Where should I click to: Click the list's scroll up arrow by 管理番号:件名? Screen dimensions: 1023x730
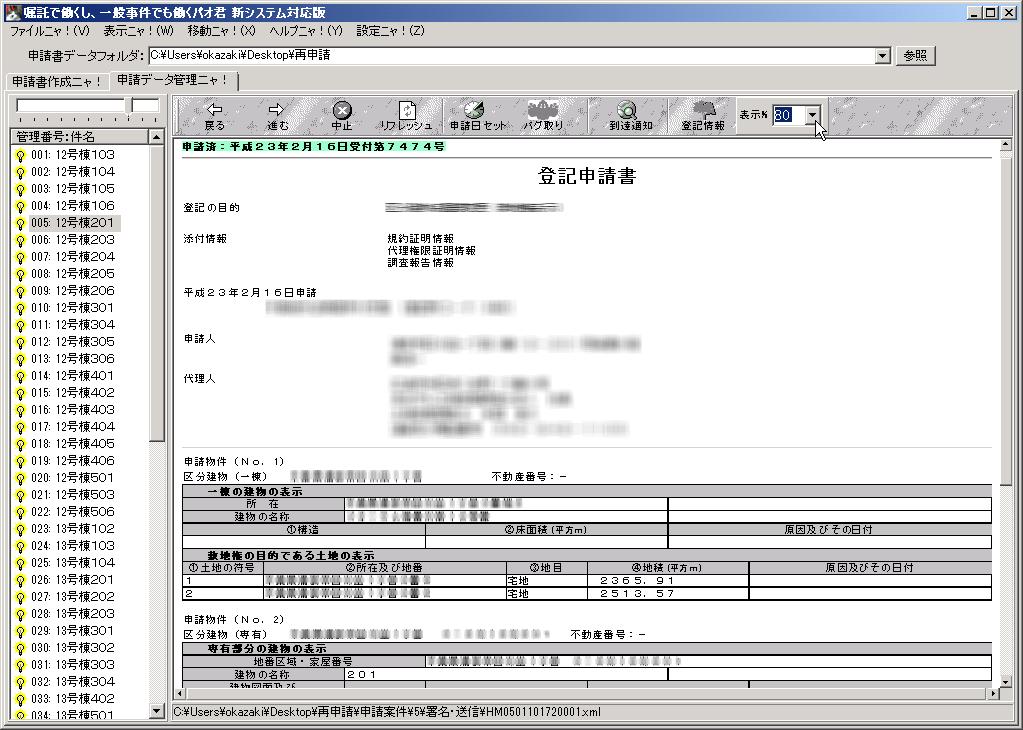tap(156, 136)
